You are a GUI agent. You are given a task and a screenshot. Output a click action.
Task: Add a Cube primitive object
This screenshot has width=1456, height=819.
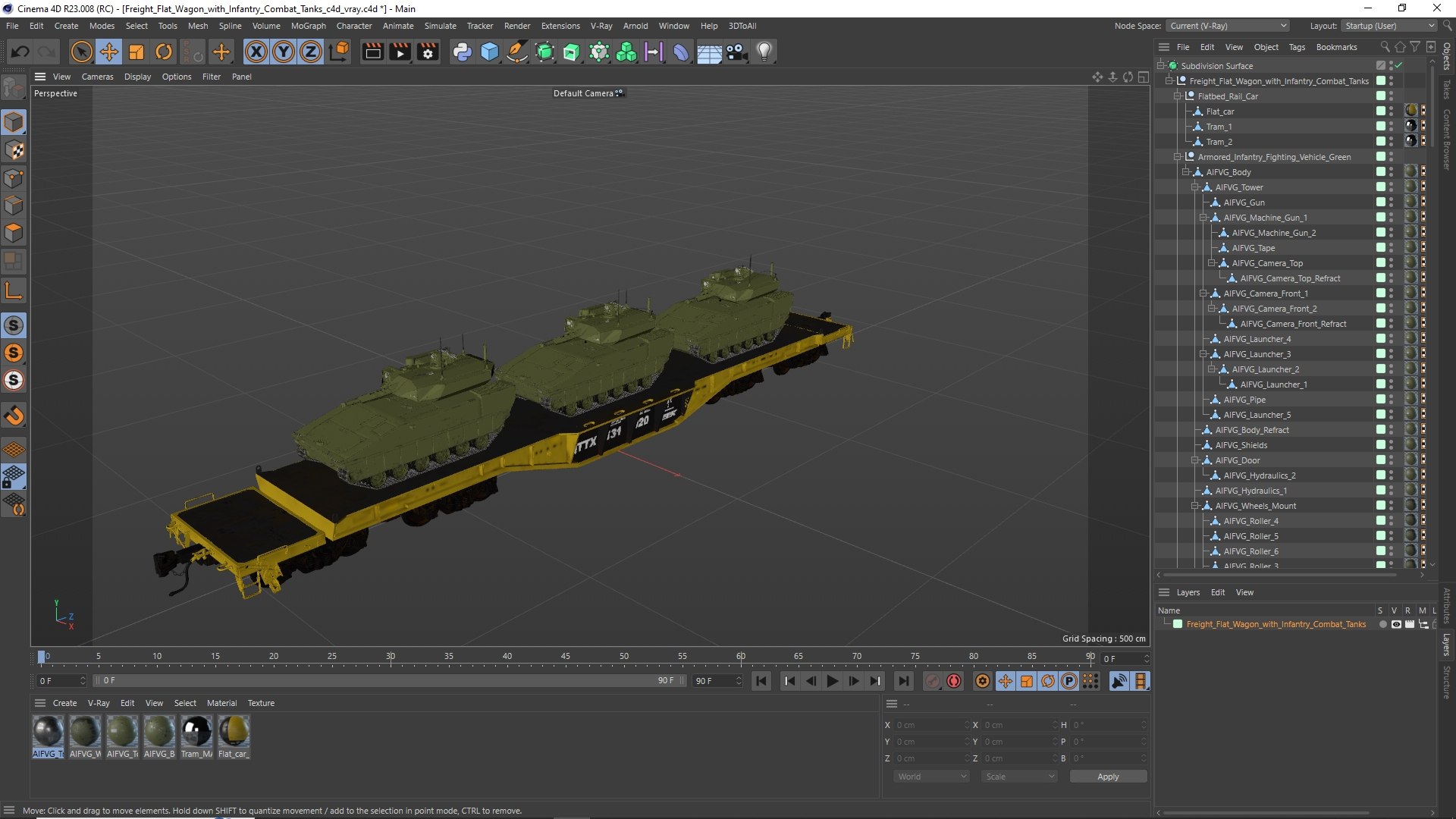[x=490, y=52]
